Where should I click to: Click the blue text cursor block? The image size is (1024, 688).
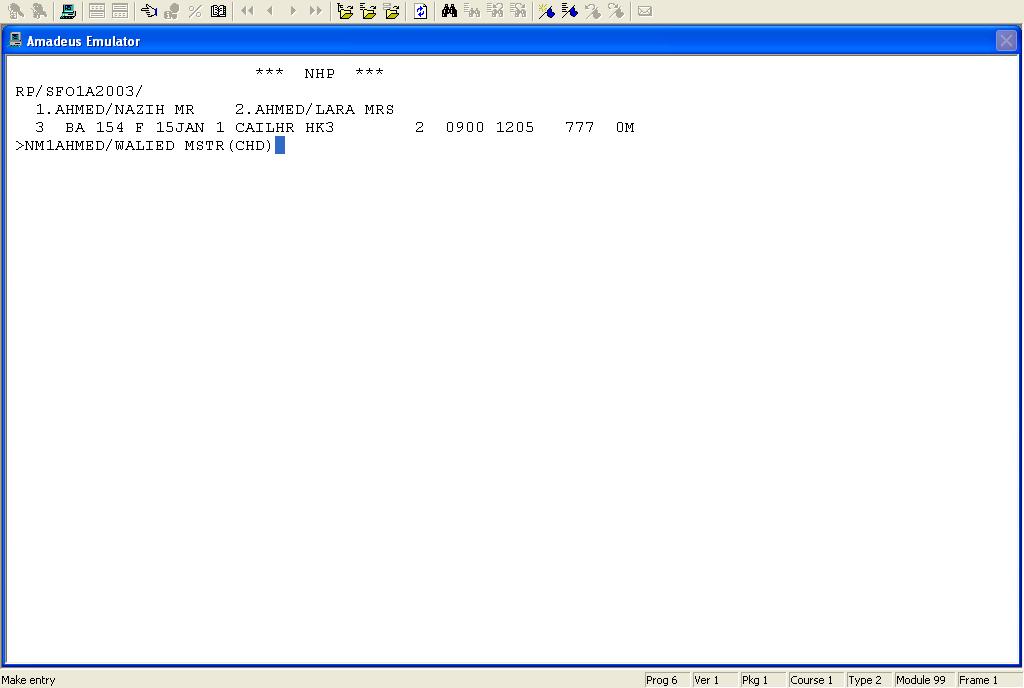[280, 145]
